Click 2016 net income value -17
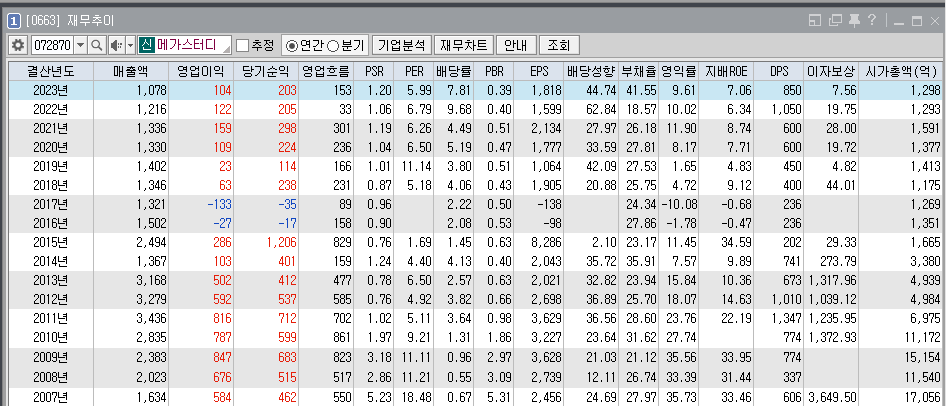This screenshot has height=406, width=947. [x=287, y=224]
